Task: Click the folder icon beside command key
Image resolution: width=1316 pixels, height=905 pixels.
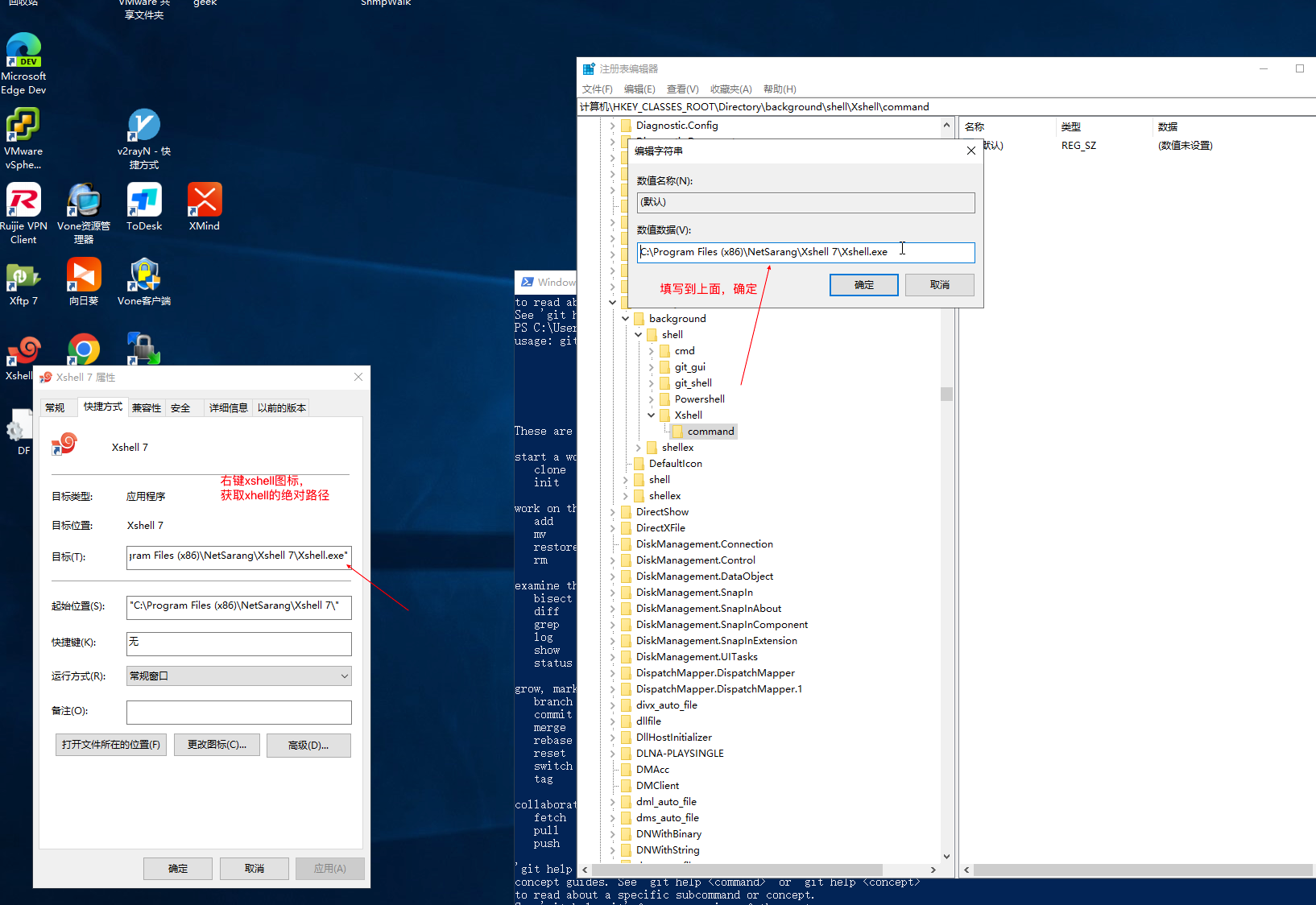Action: pos(677,432)
